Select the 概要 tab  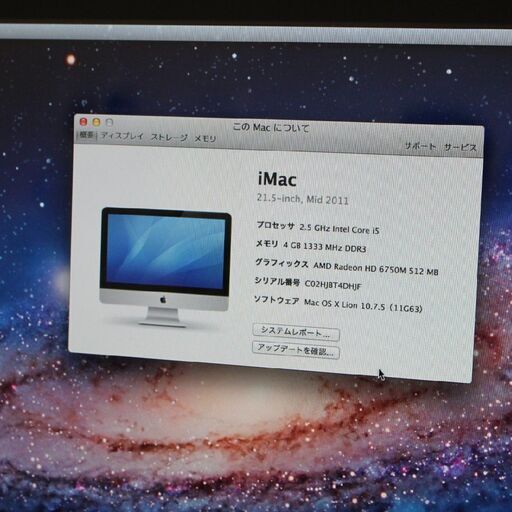click(86, 135)
